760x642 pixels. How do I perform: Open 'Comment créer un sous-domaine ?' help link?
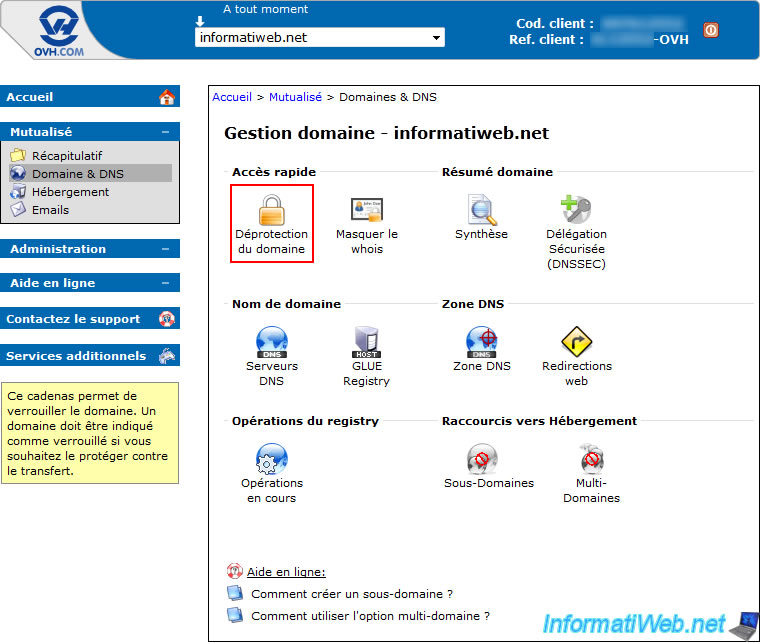(x=352, y=594)
